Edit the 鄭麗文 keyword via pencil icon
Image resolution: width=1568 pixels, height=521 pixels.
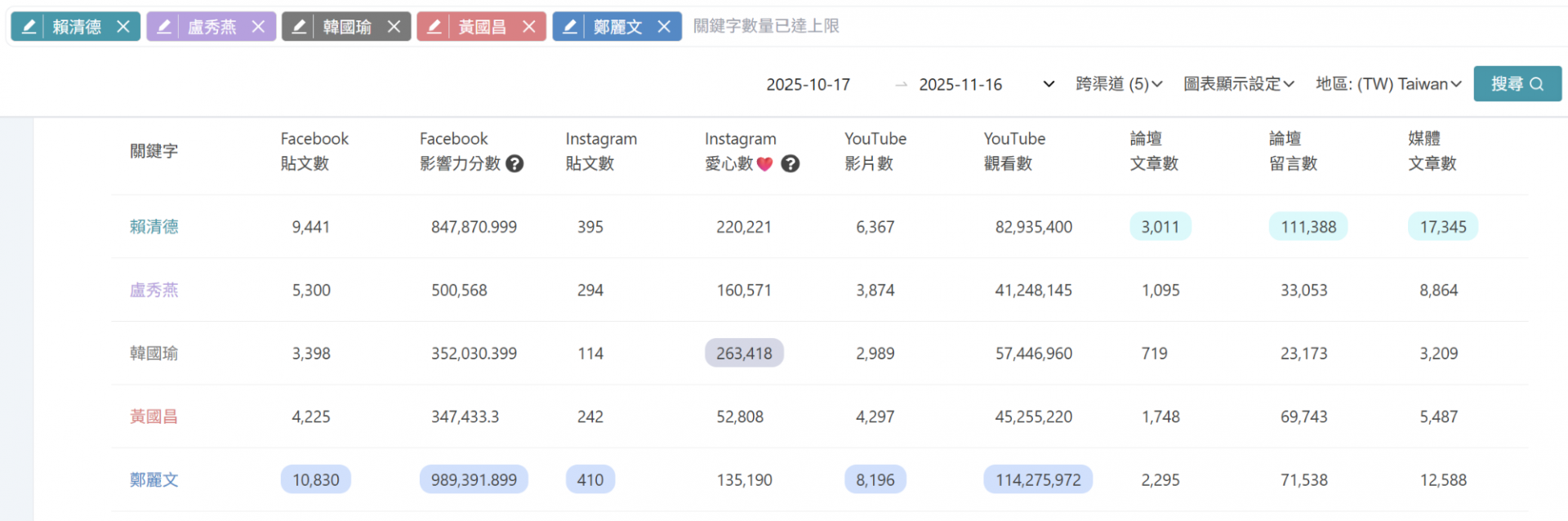pos(570,27)
